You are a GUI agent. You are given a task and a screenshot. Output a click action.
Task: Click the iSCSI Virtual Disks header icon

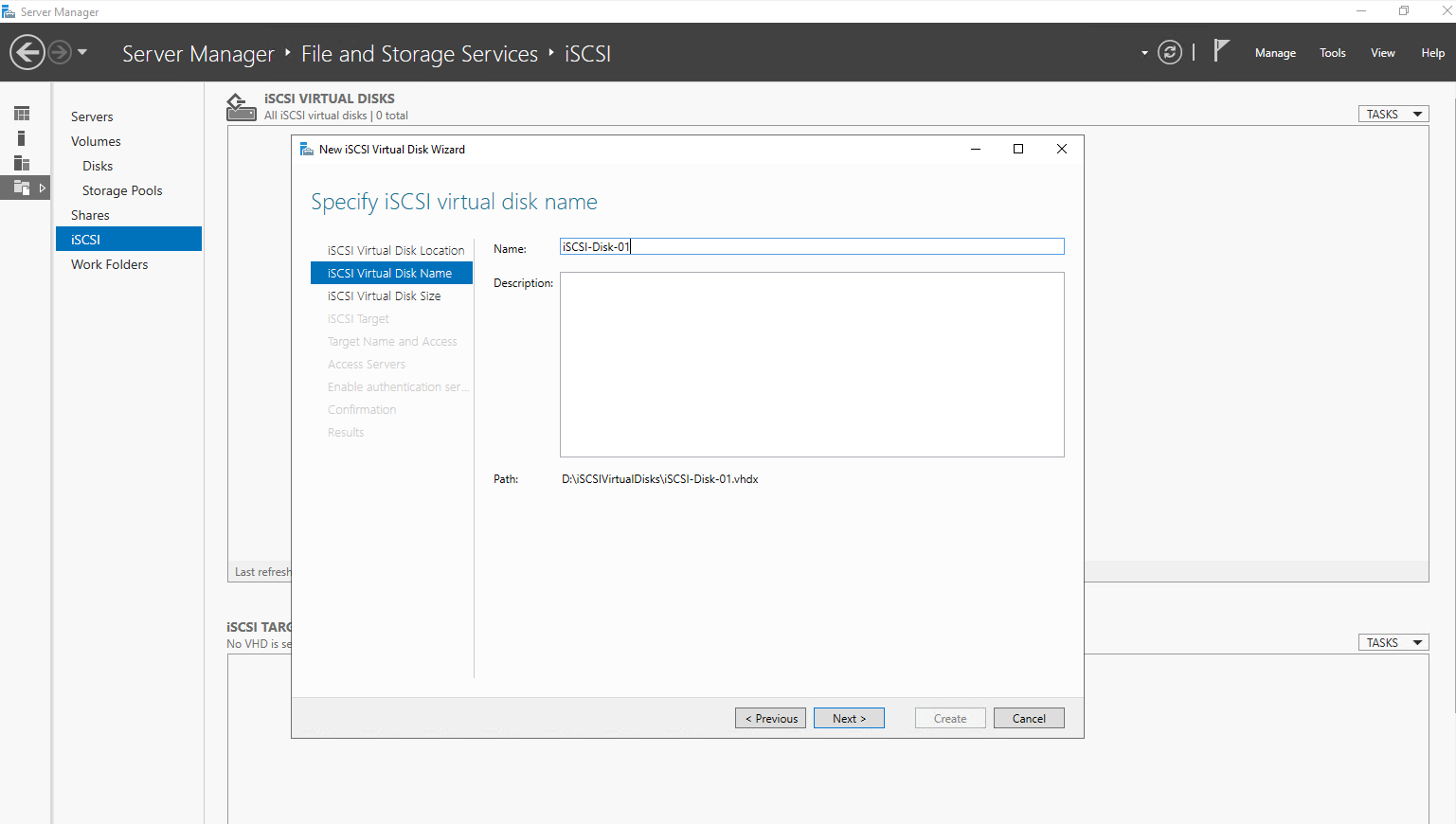[x=241, y=107]
